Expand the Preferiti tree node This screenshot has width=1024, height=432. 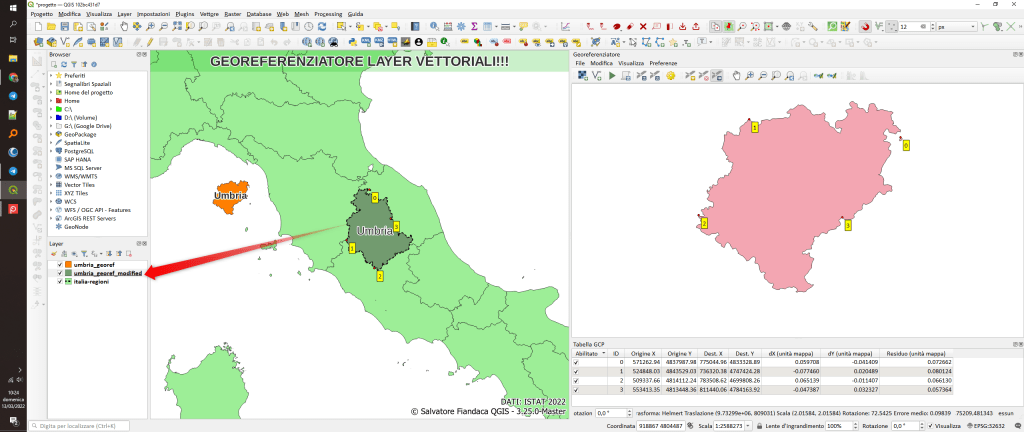51,75
